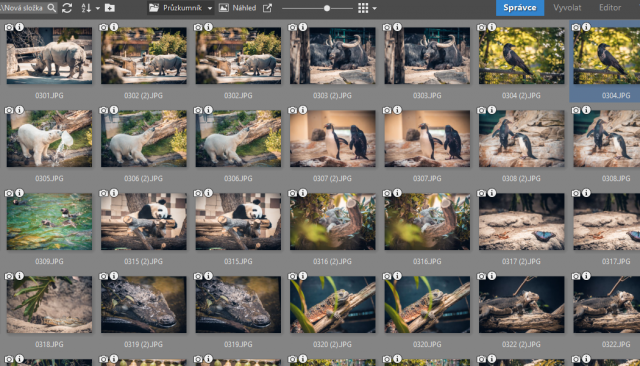This screenshot has height=366, width=640.
Task: Open the Editor tab
Action: [610, 8]
